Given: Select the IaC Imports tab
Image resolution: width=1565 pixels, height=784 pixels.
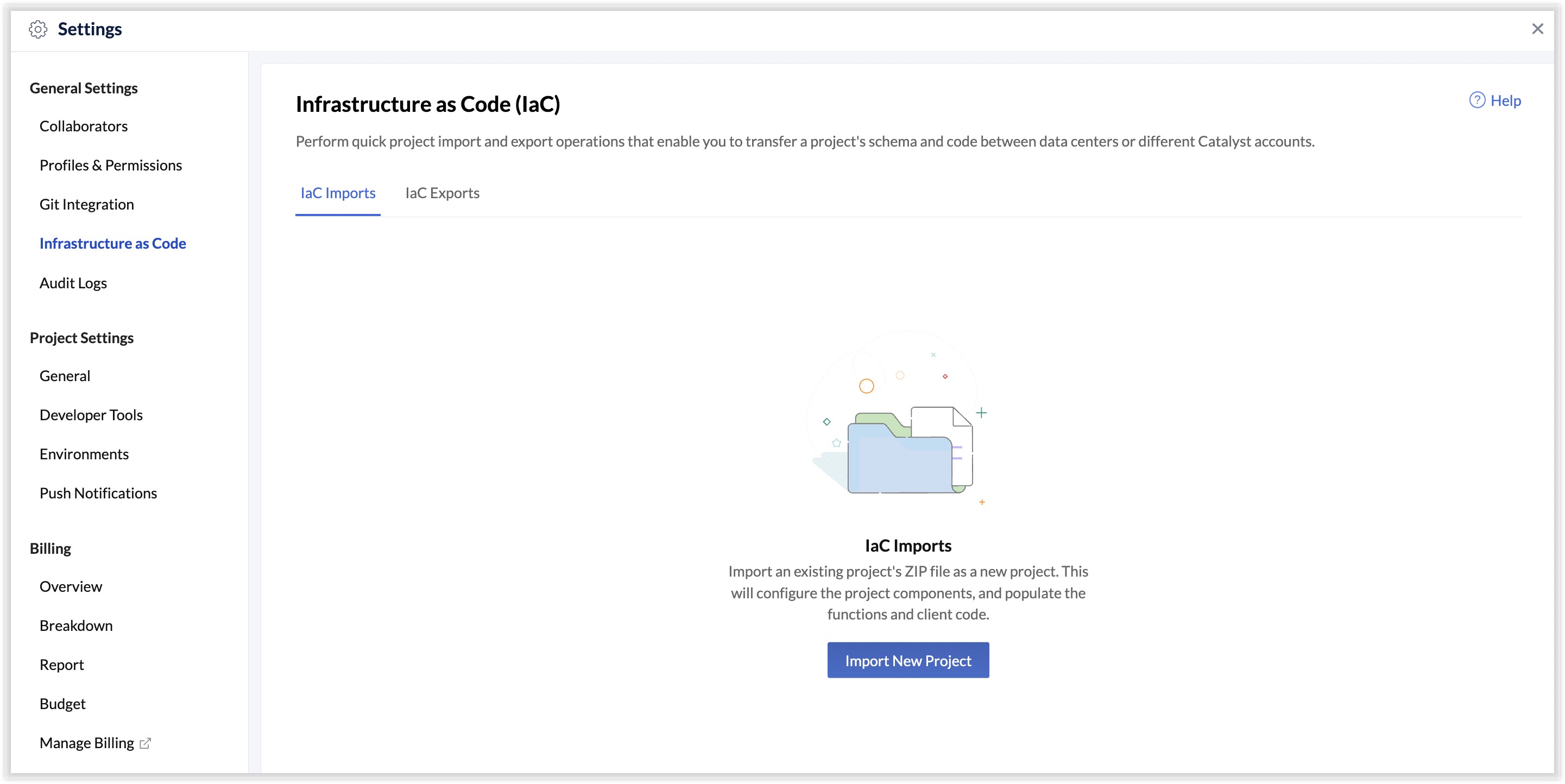Looking at the screenshot, I should 338,192.
